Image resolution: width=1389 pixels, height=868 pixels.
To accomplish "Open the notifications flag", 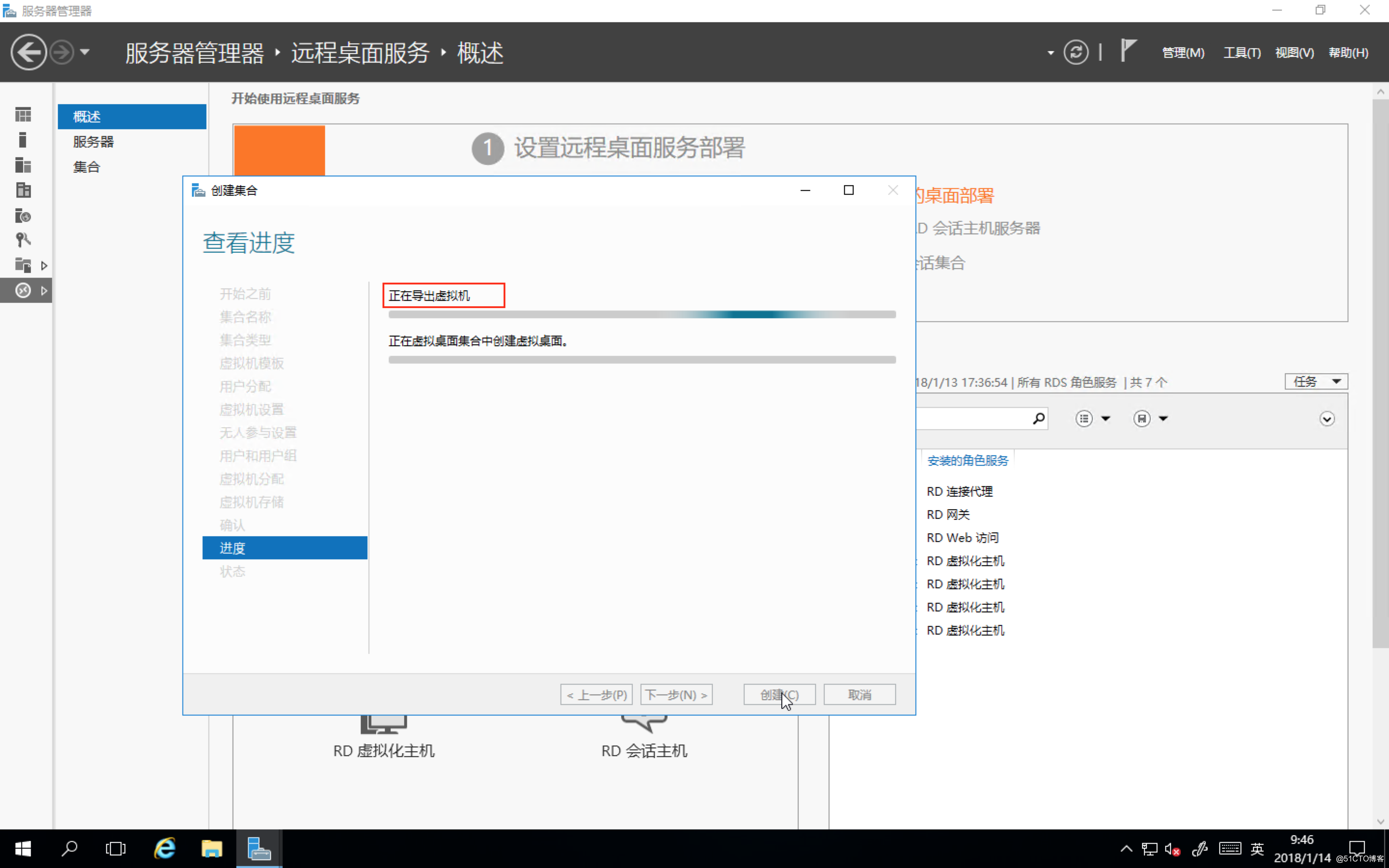I will point(1128,51).
